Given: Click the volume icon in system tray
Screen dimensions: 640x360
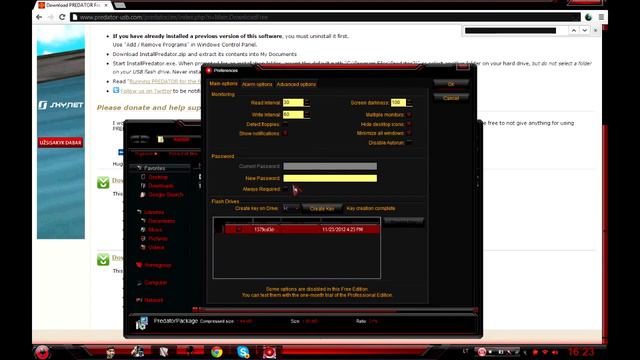Looking at the screenshot, I should point(555,352).
